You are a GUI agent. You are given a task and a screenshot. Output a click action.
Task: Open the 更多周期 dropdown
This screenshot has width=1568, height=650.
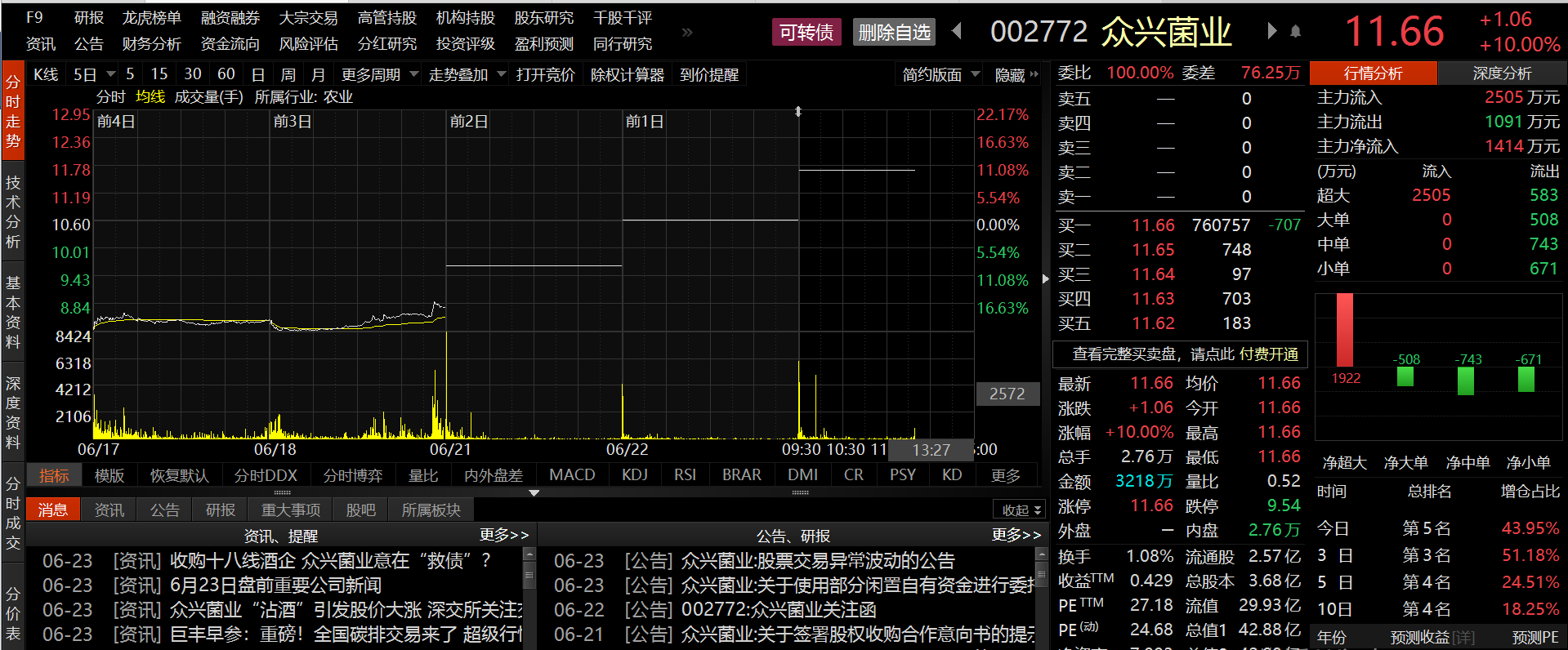click(379, 74)
